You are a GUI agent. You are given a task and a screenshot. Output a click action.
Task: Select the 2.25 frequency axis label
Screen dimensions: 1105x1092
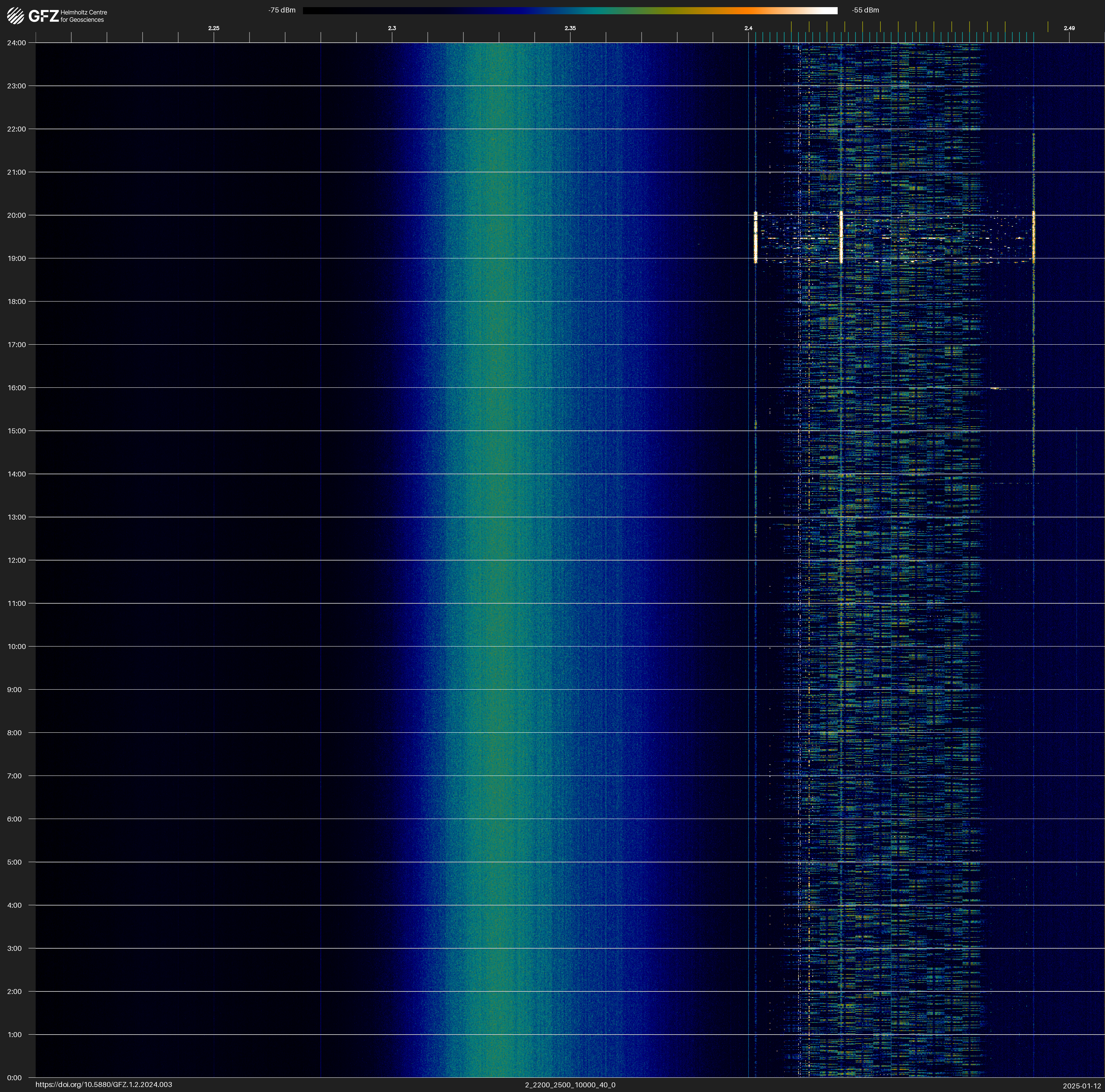coord(213,28)
